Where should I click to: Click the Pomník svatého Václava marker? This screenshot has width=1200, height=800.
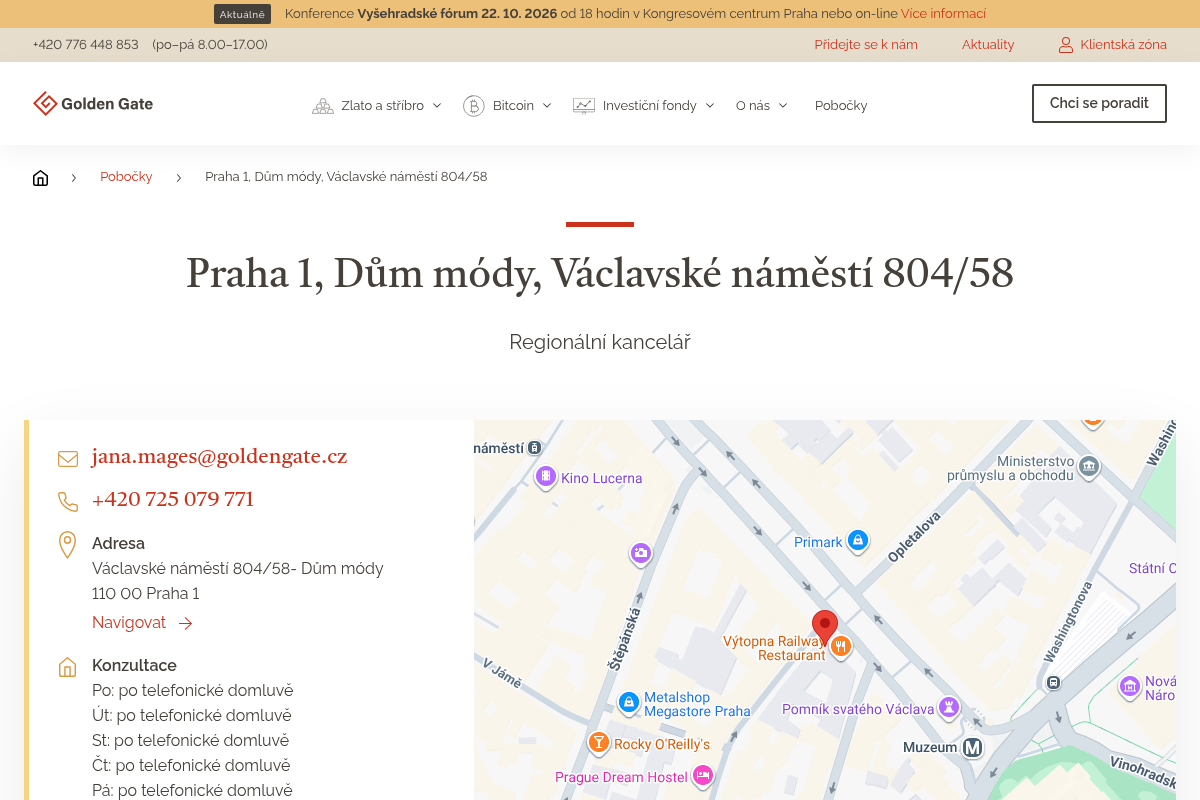click(x=949, y=708)
